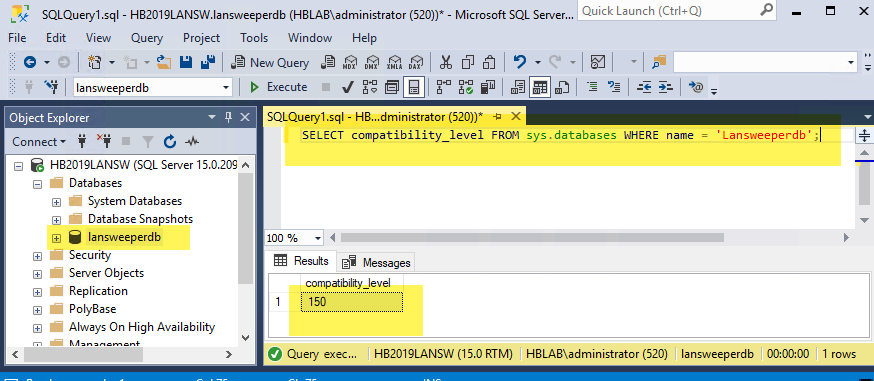Display the estimated execution plan

370,87
